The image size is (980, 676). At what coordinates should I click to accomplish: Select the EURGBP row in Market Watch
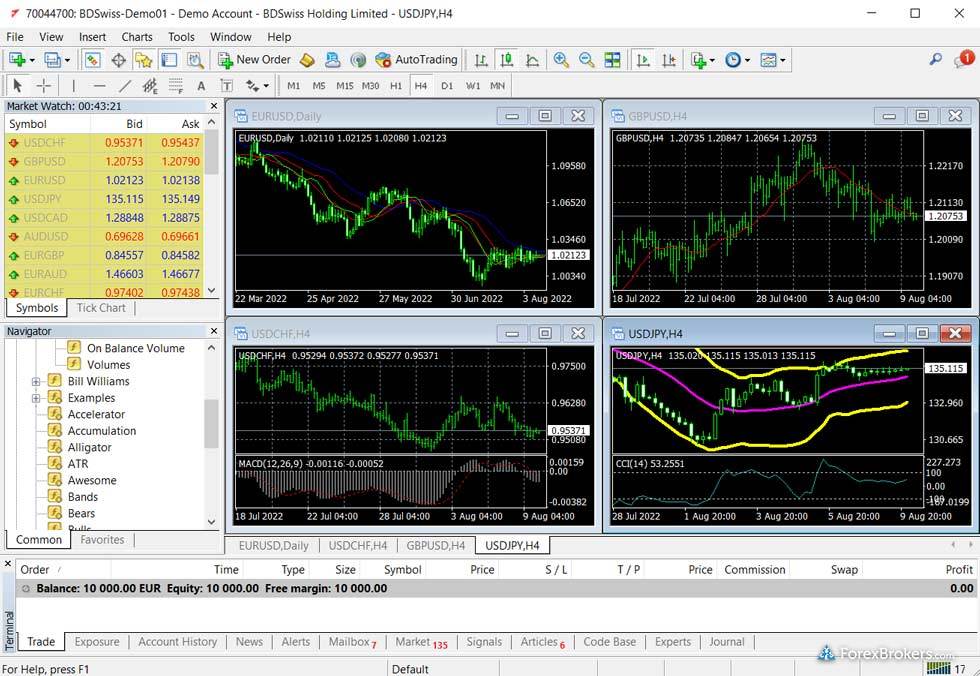104,255
